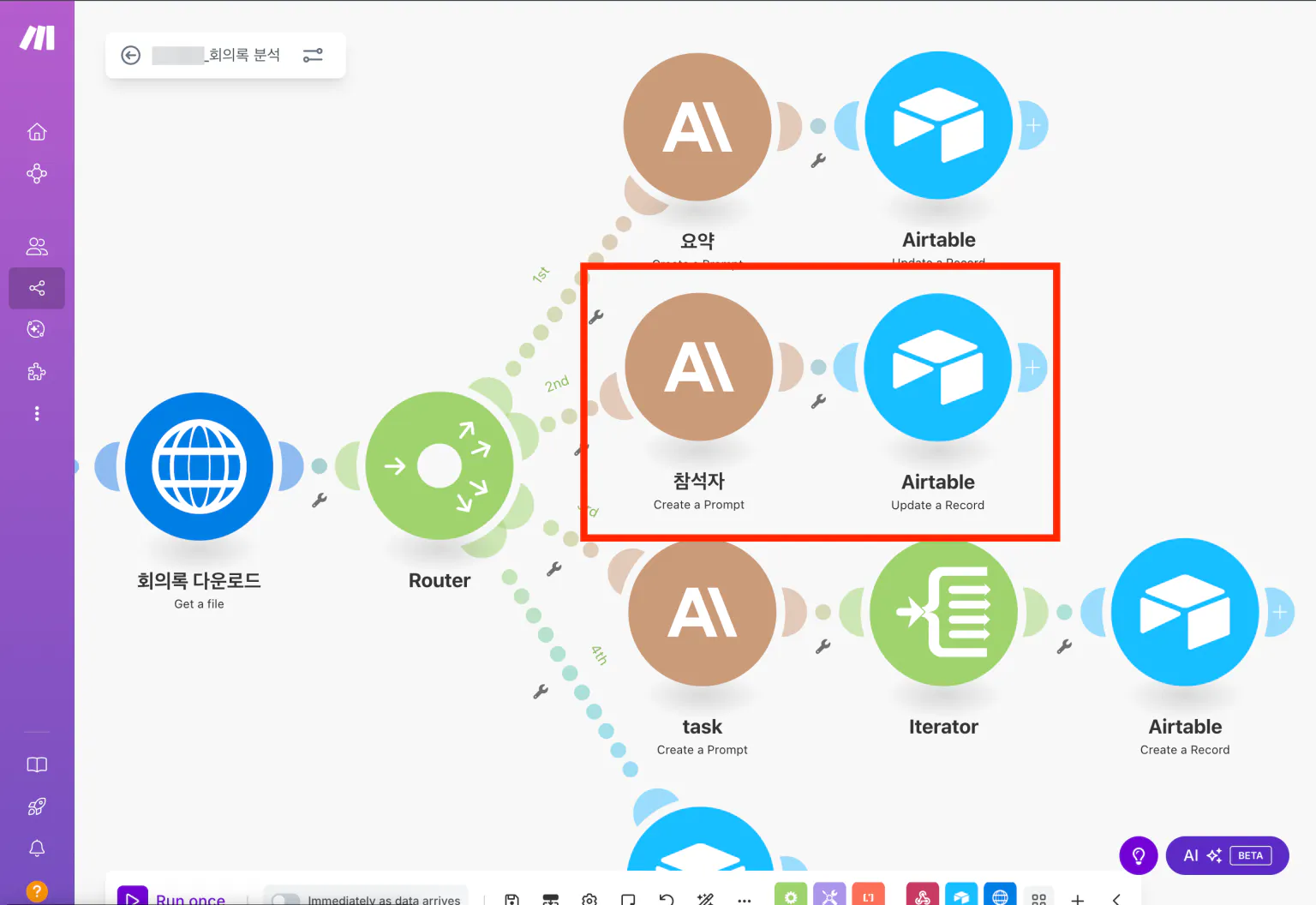Collapse the toolbar with the left chevron
Viewport: 1316px width, 905px height.
pyautogui.click(x=1116, y=899)
